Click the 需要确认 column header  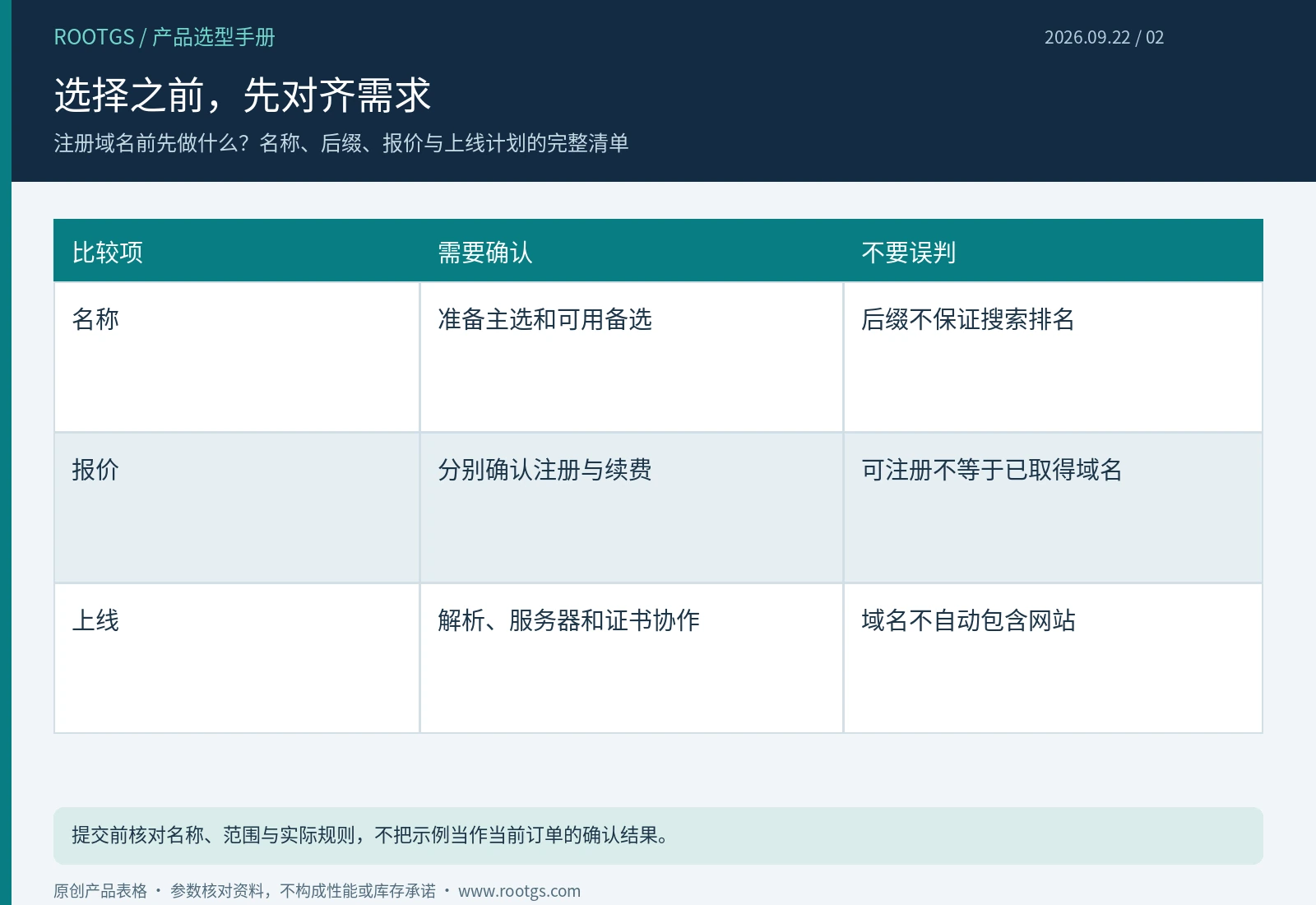[632, 251]
